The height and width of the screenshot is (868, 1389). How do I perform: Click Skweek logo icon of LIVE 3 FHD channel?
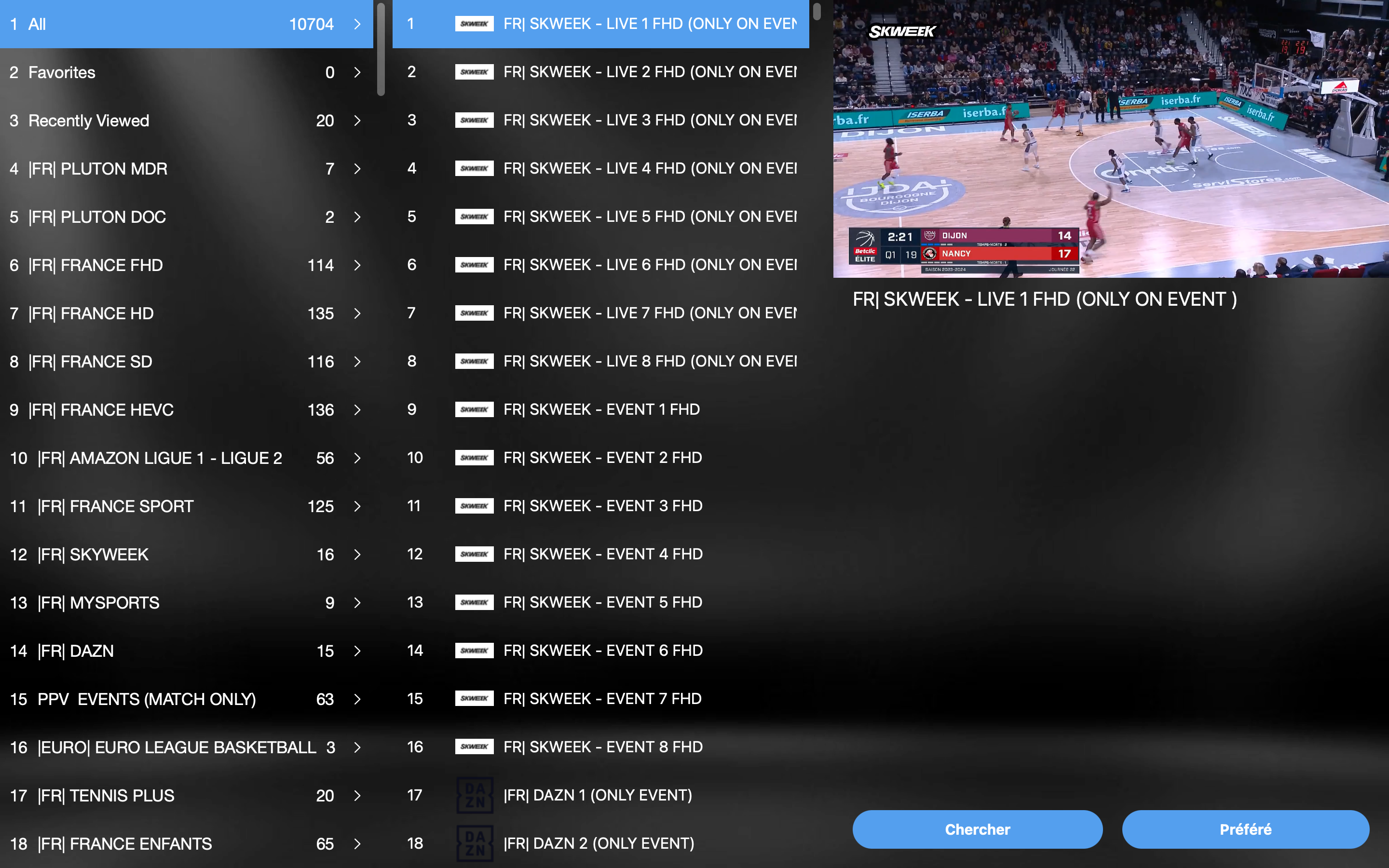[474, 120]
